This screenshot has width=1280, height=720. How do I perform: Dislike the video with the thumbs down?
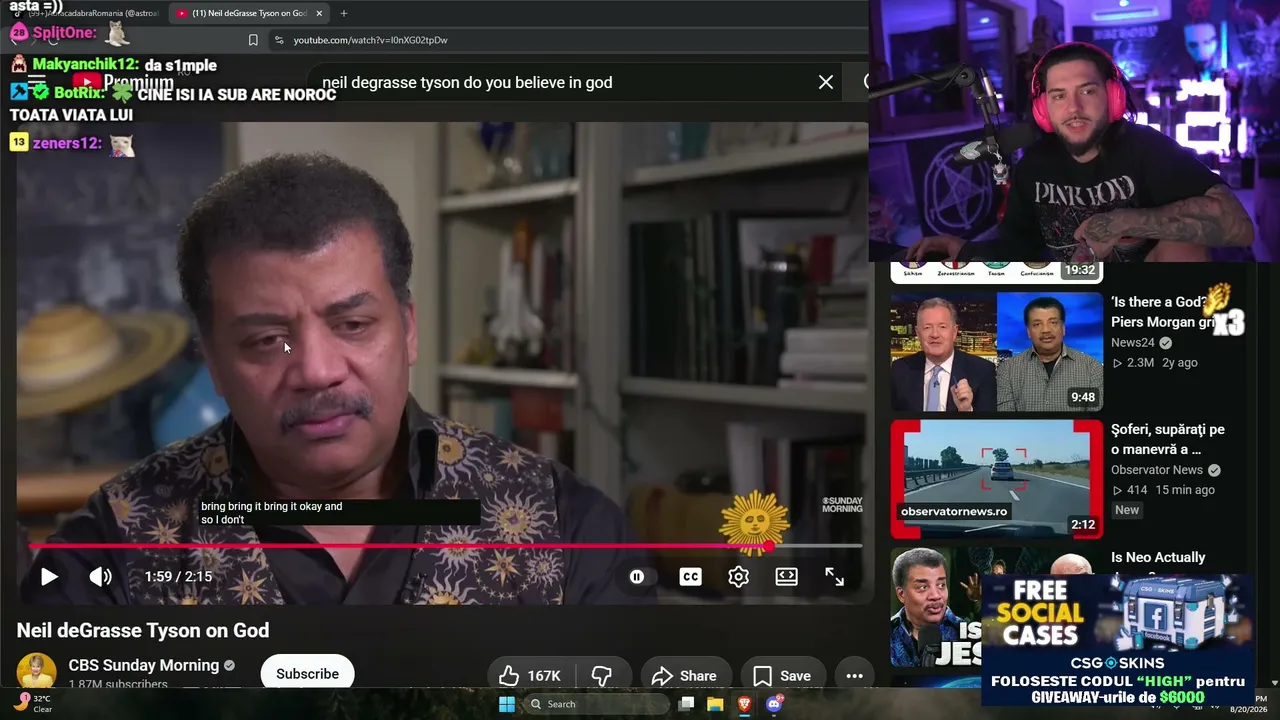pyautogui.click(x=602, y=676)
